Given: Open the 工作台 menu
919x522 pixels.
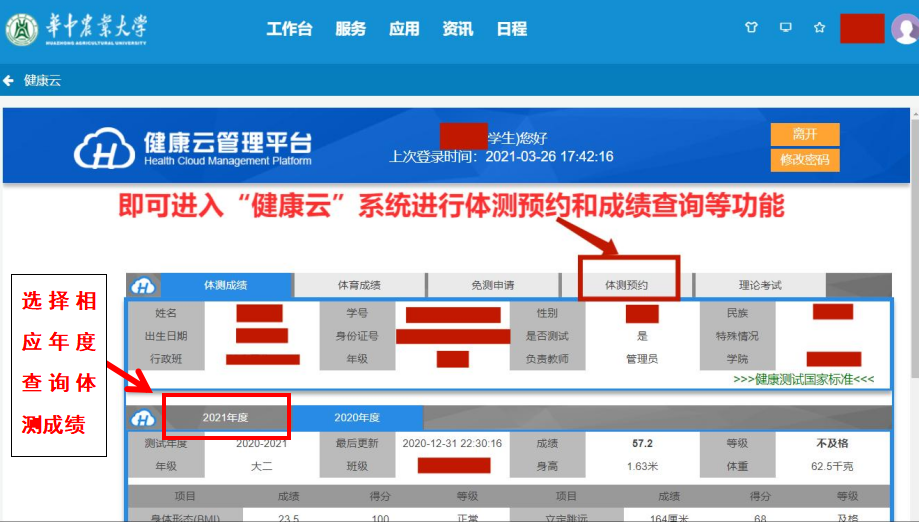Looking at the screenshot, I should click(x=289, y=29).
